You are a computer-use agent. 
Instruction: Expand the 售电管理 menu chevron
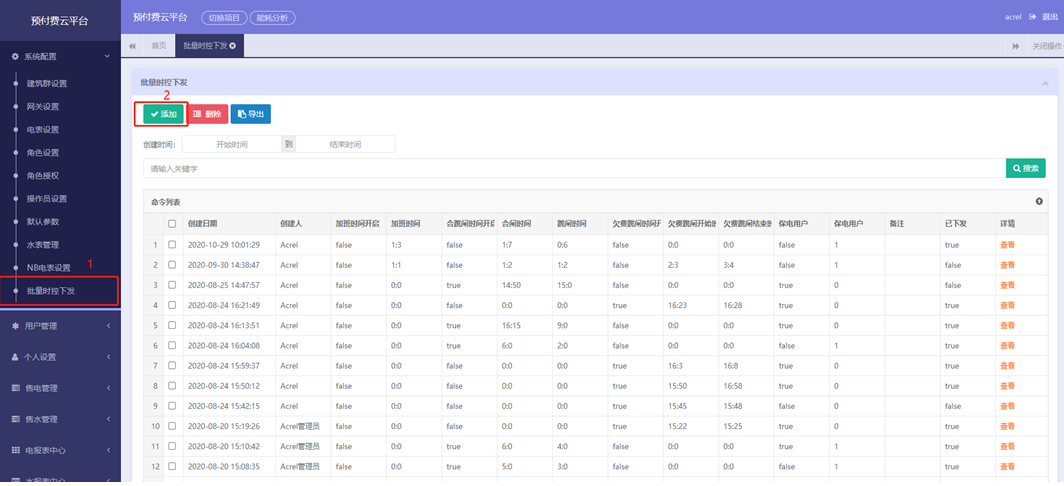click(x=109, y=388)
